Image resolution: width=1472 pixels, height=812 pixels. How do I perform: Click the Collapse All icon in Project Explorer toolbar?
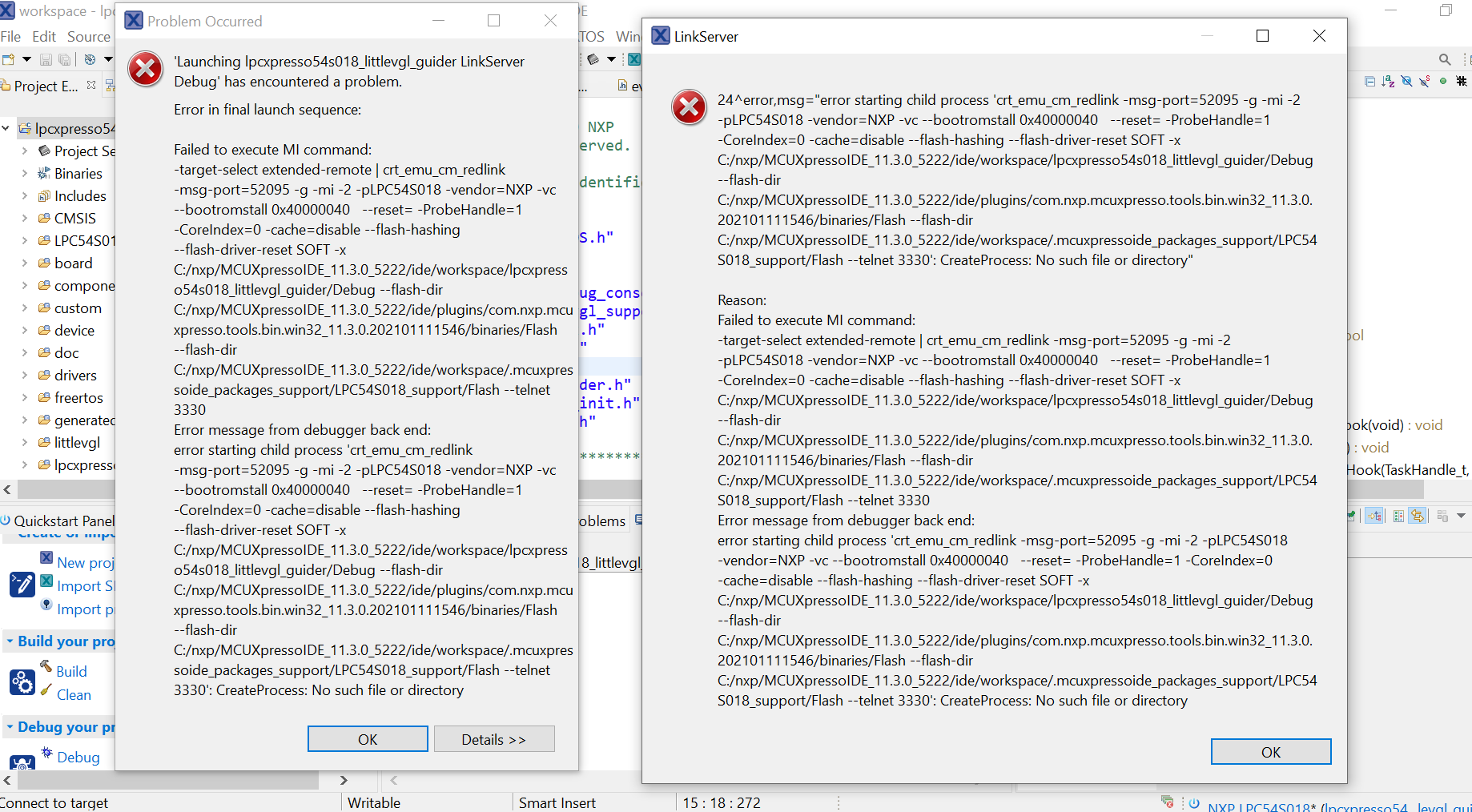point(1370,81)
